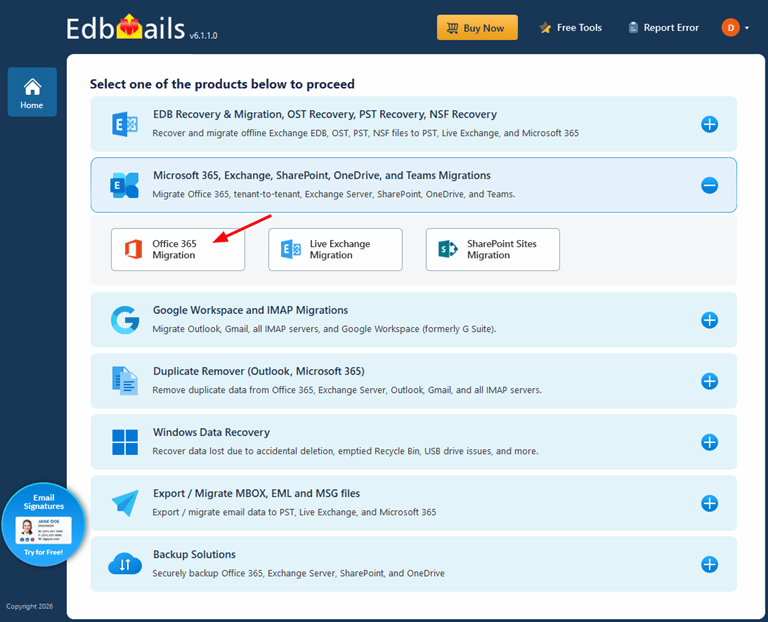Click the Copyright 2026 footer text
Screen dimensions: 768x622
(29, 606)
